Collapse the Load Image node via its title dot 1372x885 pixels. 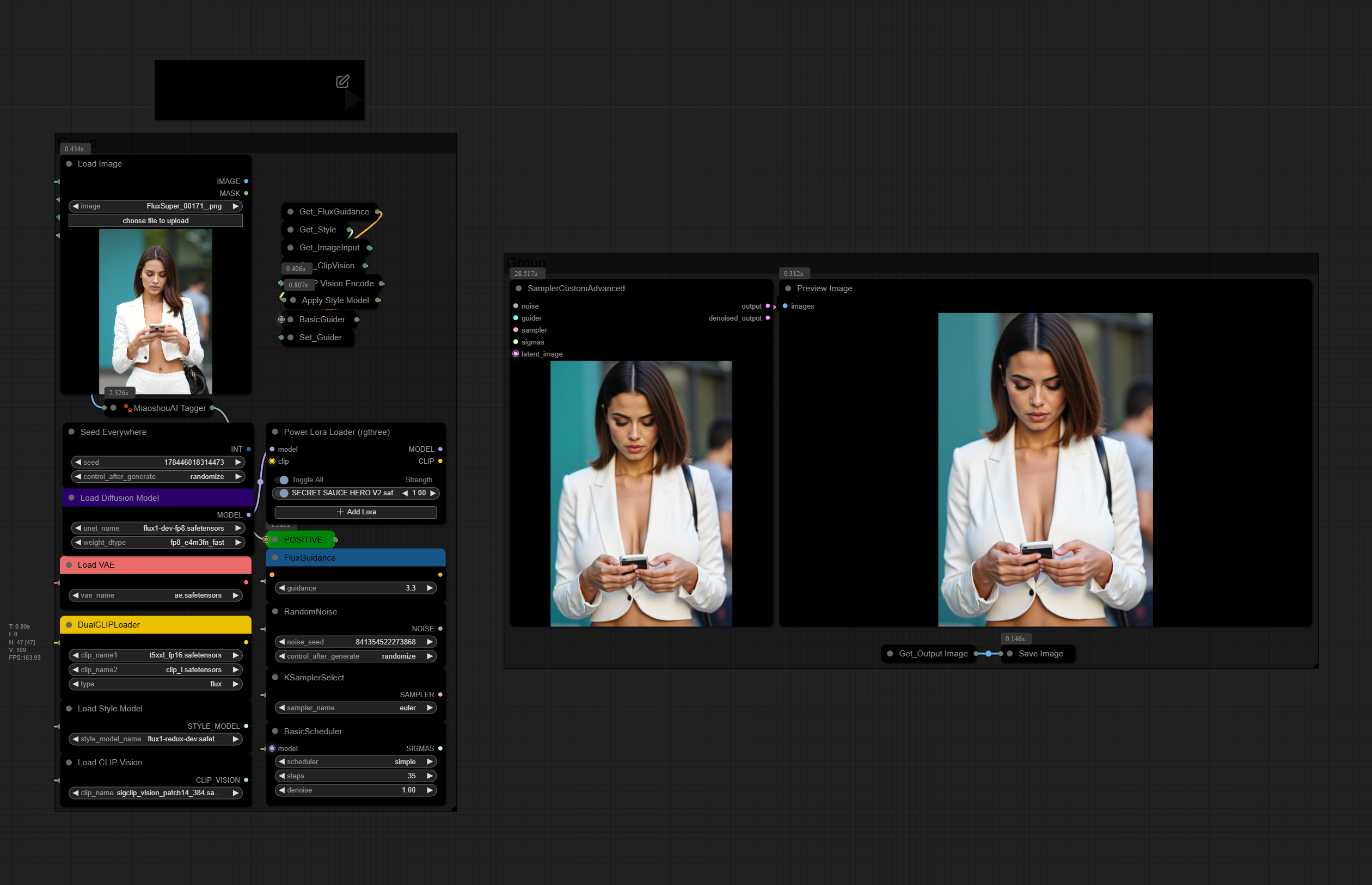tap(69, 164)
